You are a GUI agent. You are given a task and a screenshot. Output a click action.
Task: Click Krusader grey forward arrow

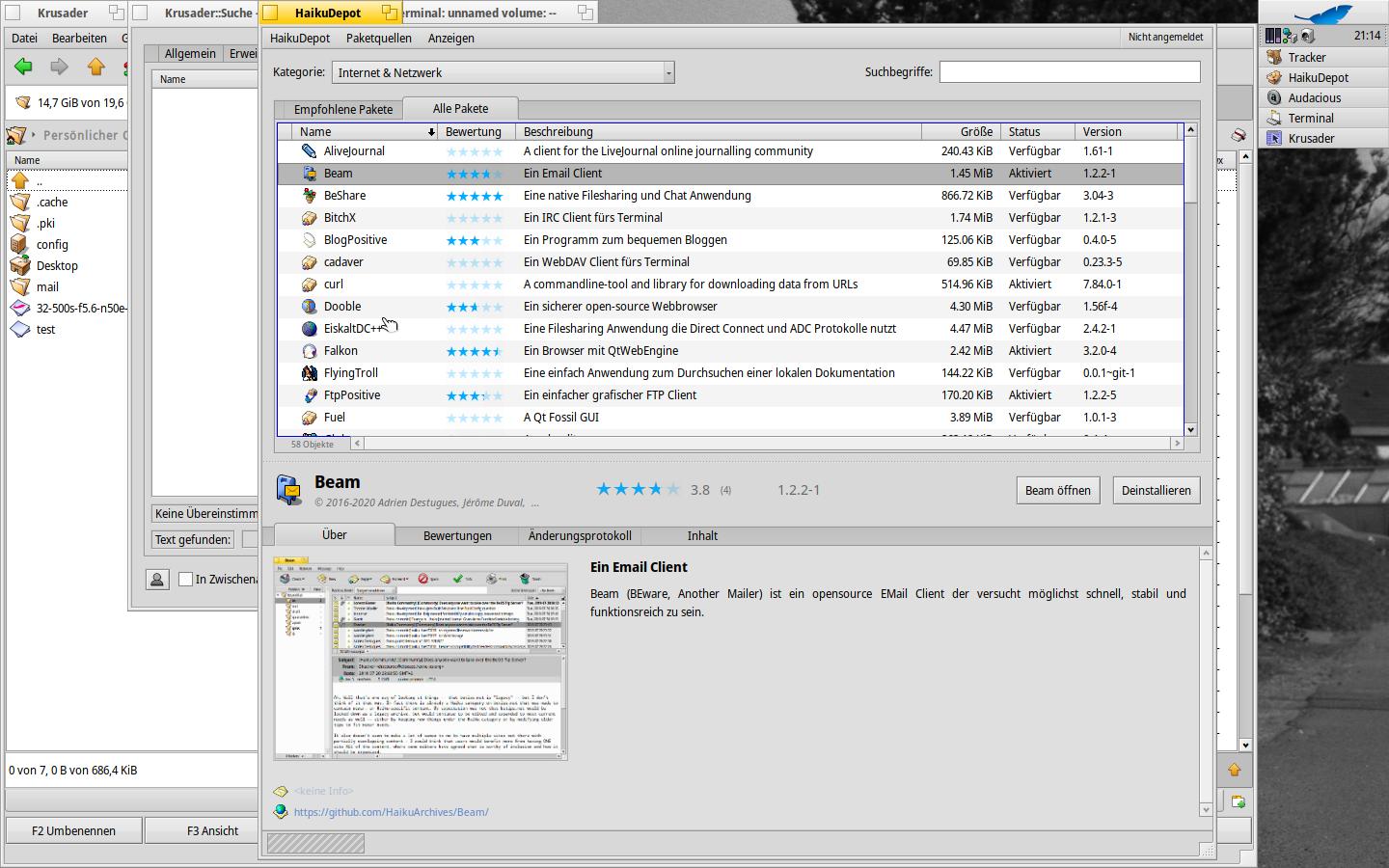pos(59,67)
